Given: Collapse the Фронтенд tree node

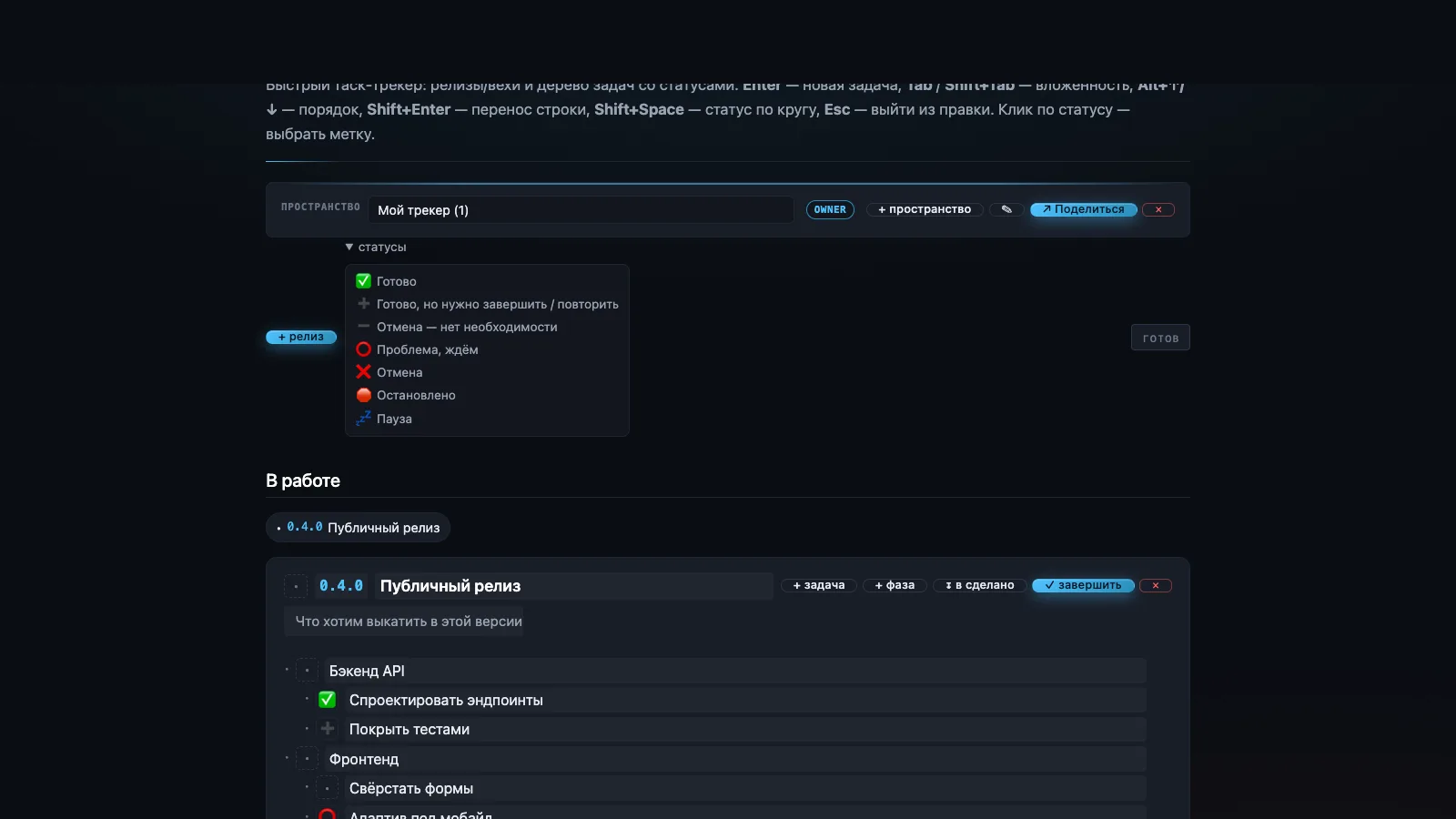Looking at the screenshot, I should [x=287, y=758].
